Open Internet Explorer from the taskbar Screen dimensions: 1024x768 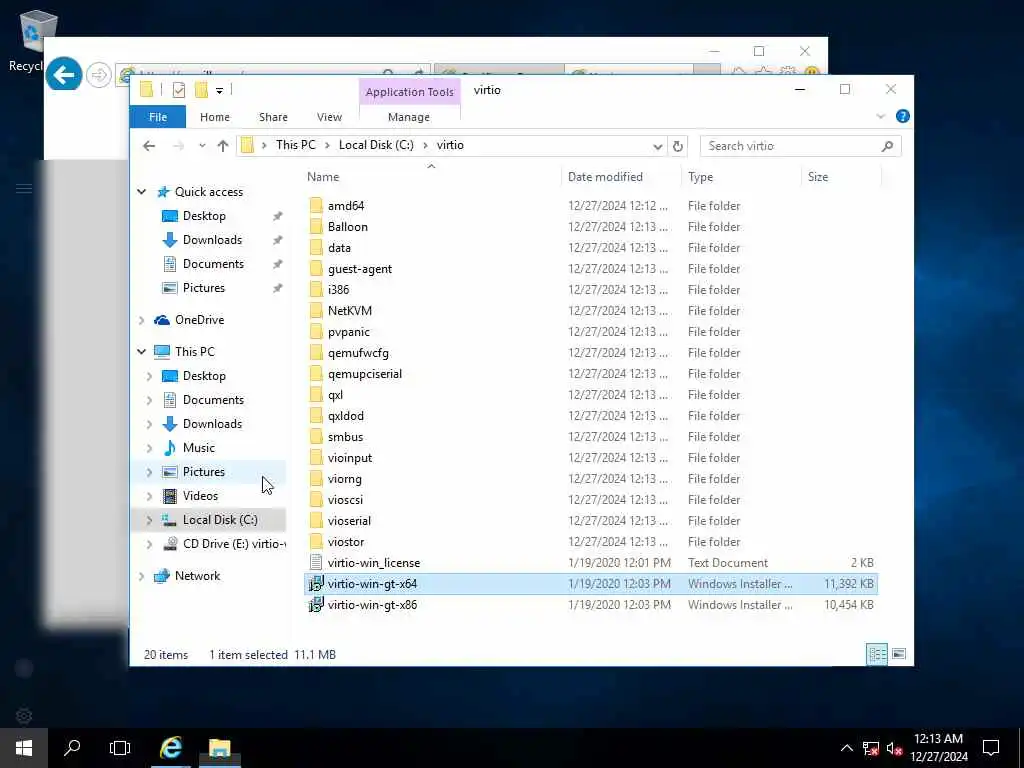pyautogui.click(x=170, y=748)
